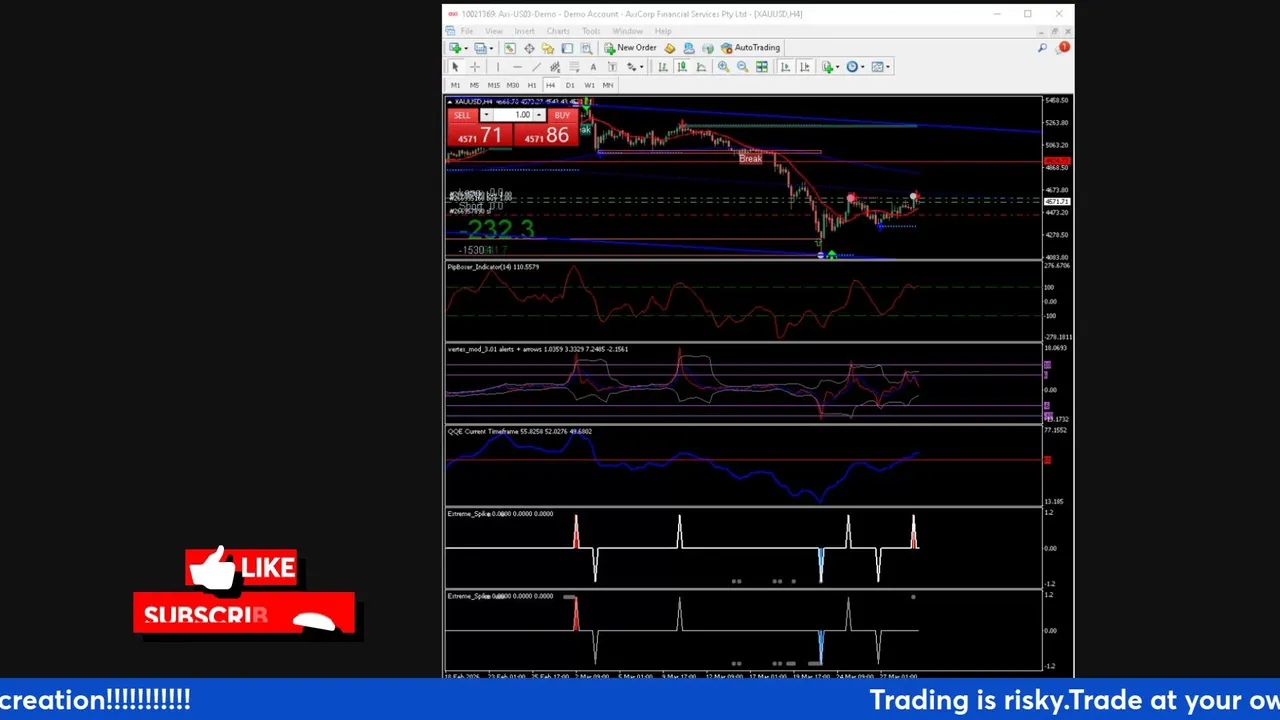
Task: Increase lot volume with up arrow
Action: tap(538, 115)
